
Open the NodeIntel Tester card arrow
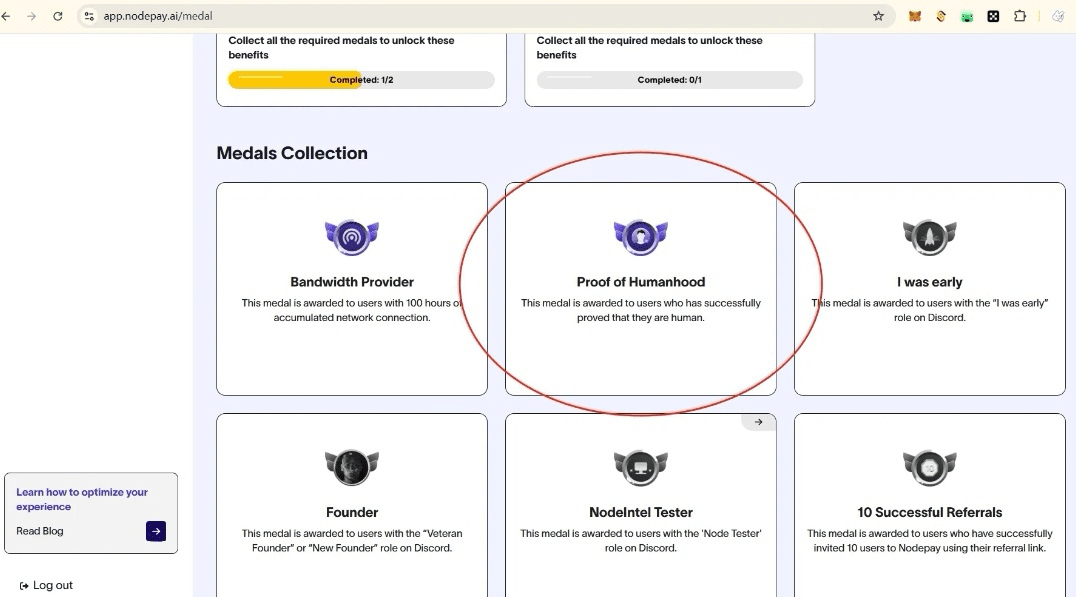click(758, 422)
